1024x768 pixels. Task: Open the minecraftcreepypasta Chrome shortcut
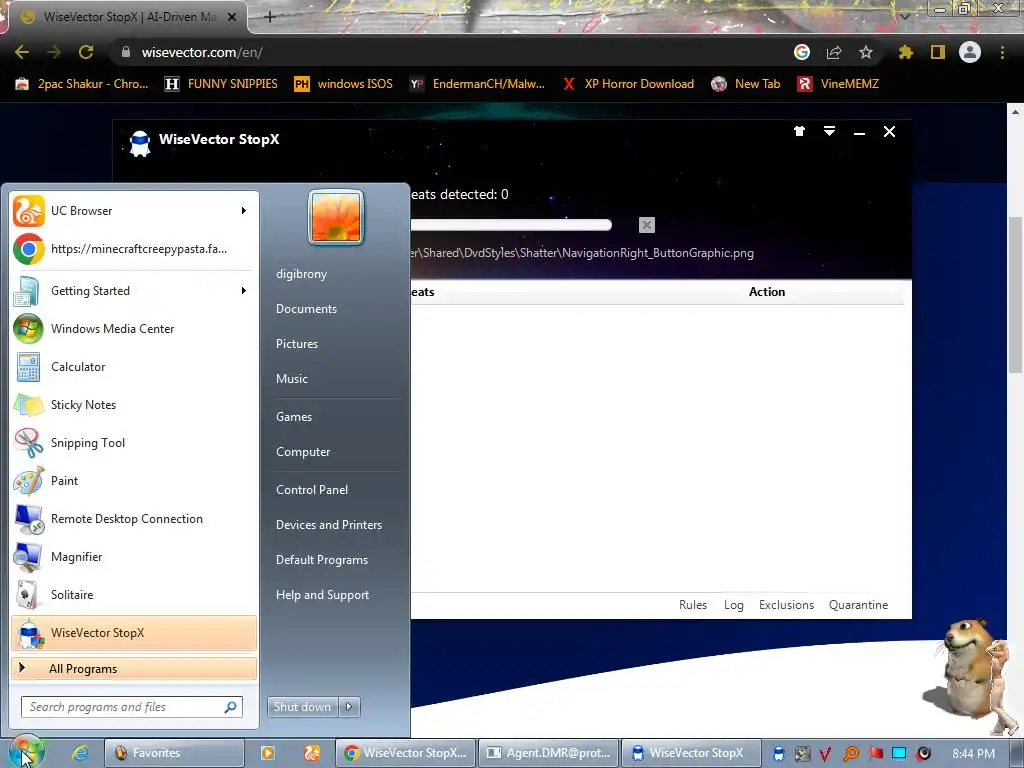134,249
